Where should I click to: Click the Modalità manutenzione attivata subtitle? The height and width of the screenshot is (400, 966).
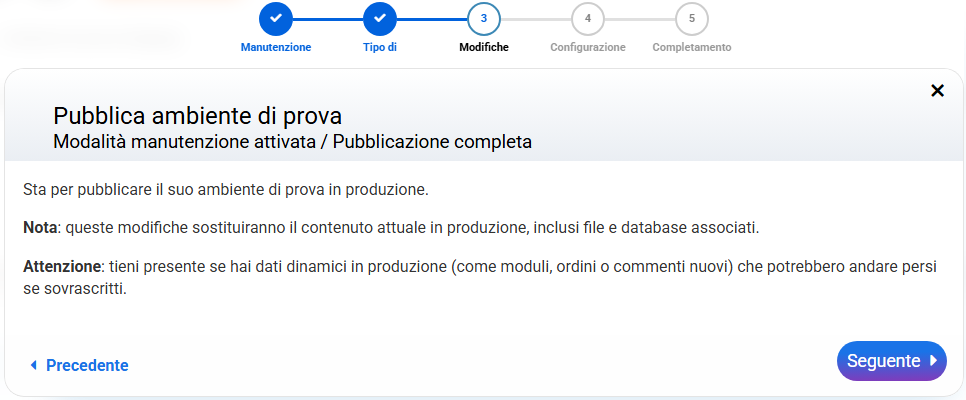tap(292, 142)
